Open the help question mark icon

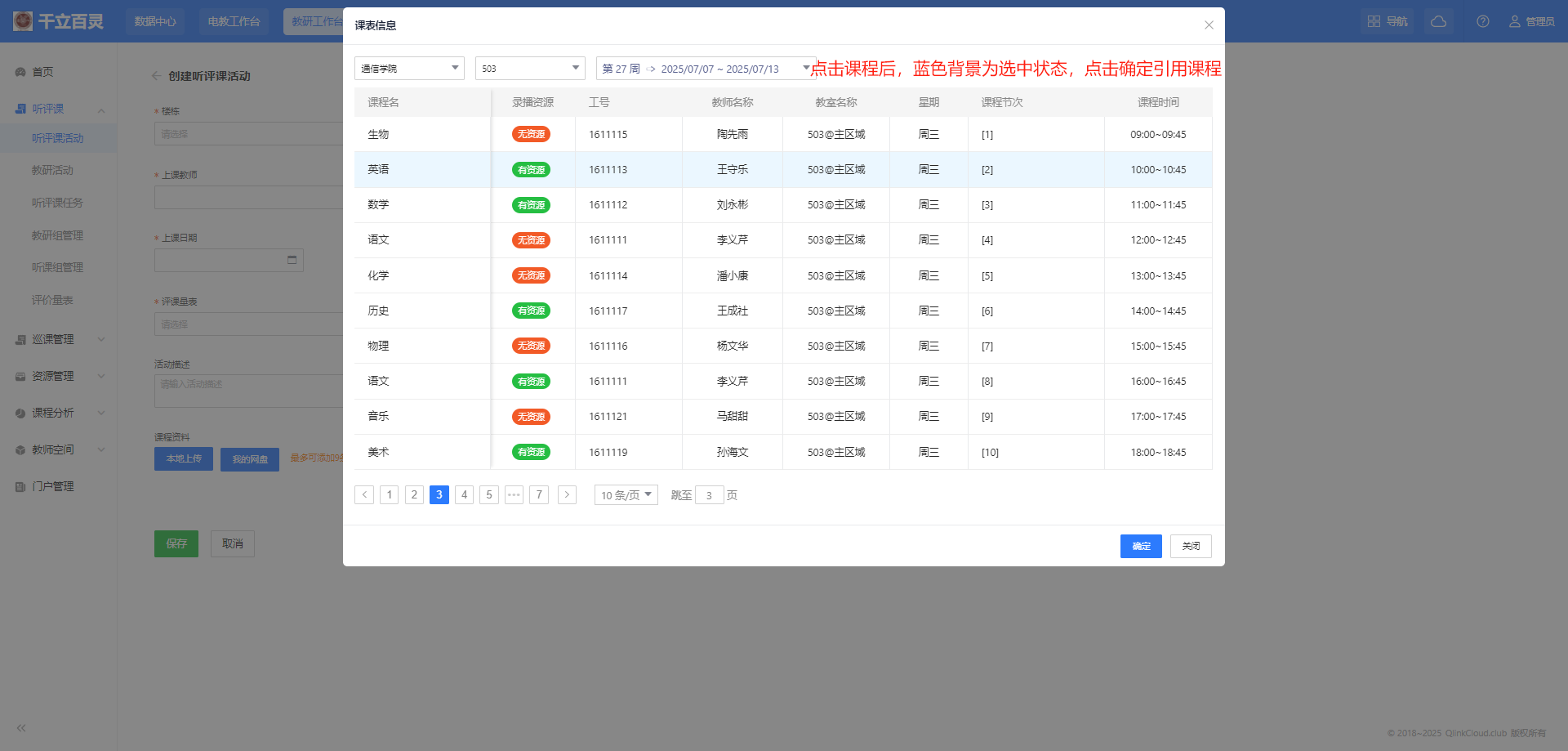tap(1483, 21)
